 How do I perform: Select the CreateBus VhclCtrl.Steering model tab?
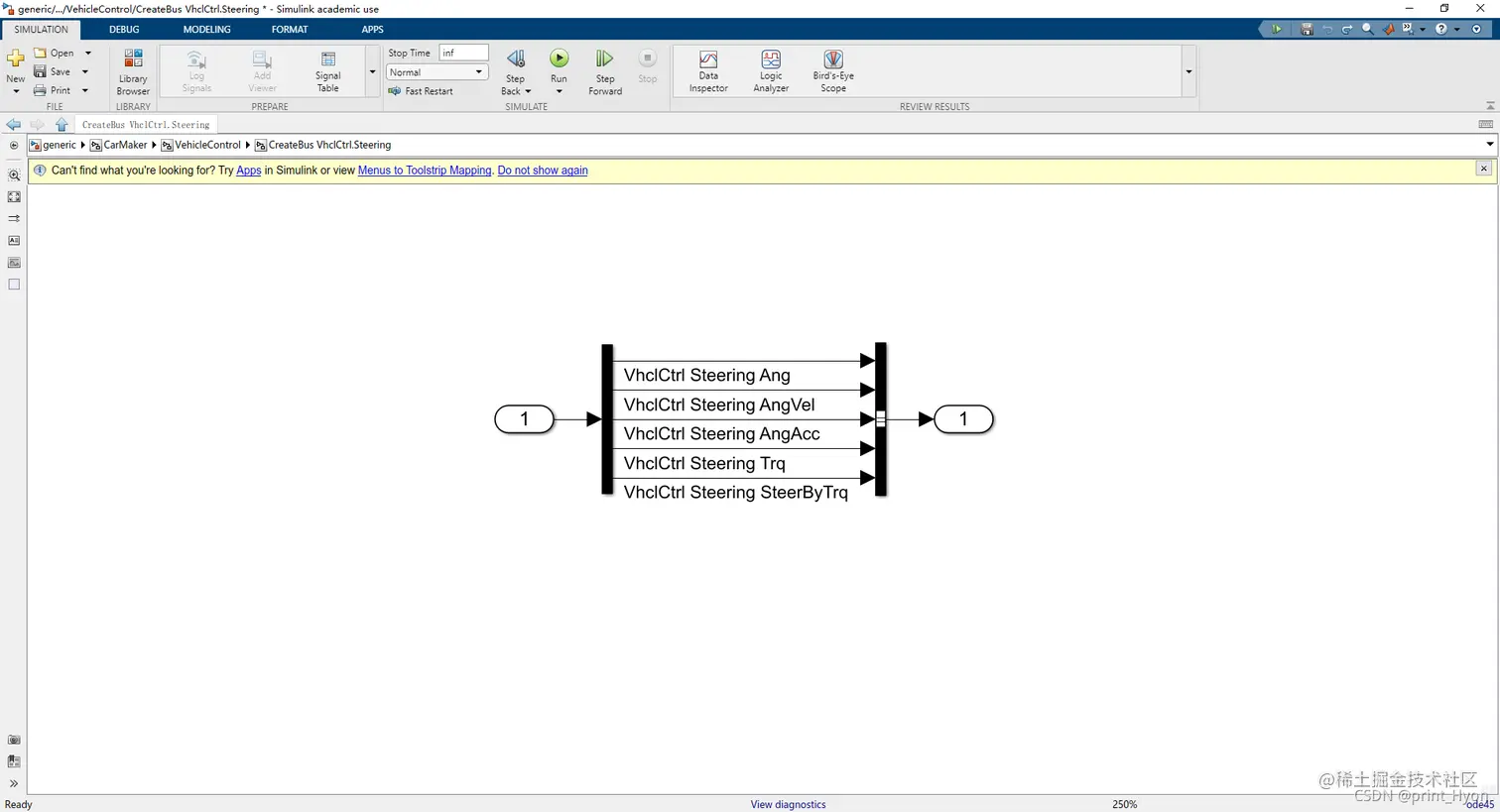click(146, 125)
